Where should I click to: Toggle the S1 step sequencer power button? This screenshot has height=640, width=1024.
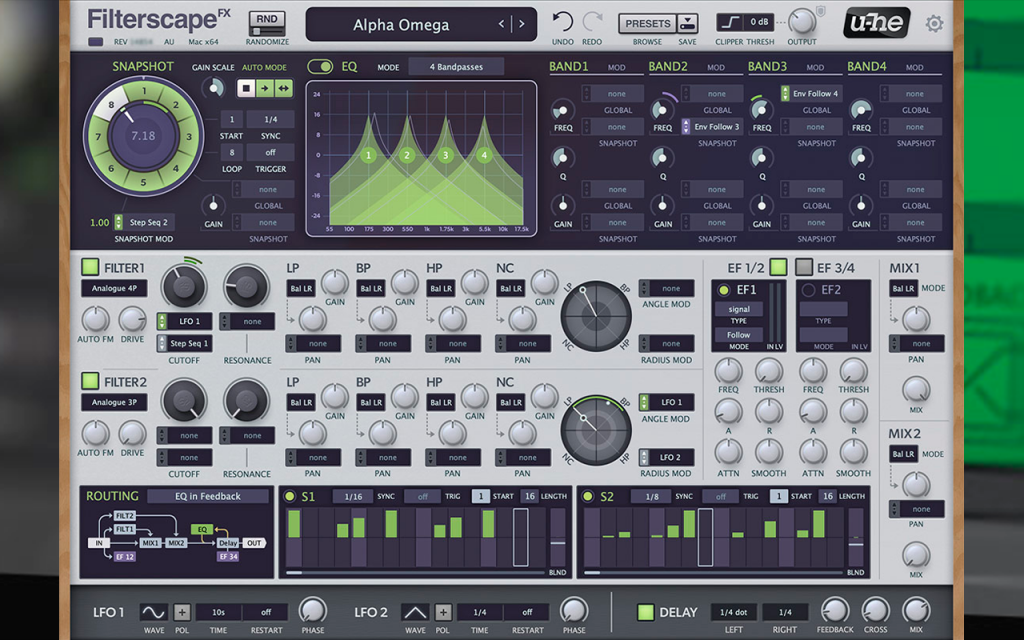pyautogui.click(x=289, y=496)
